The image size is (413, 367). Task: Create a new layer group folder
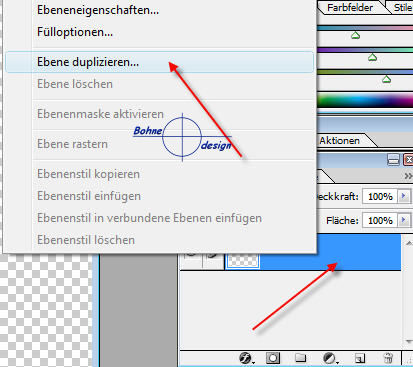point(301,358)
